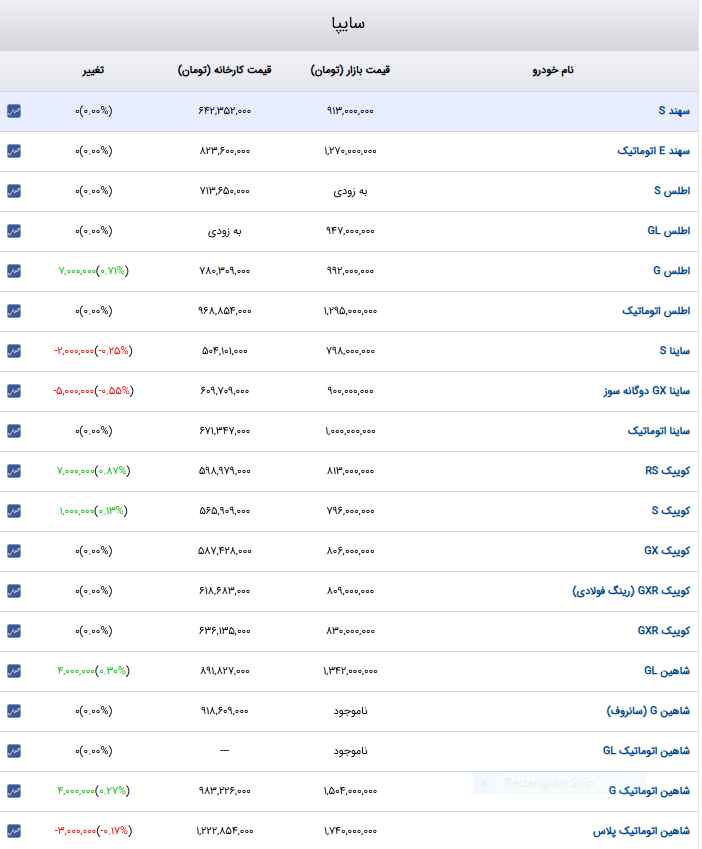Select the chart icon next to اطلس G
The height and width of the screenshot is (849, 702).
tap(15, 271)
